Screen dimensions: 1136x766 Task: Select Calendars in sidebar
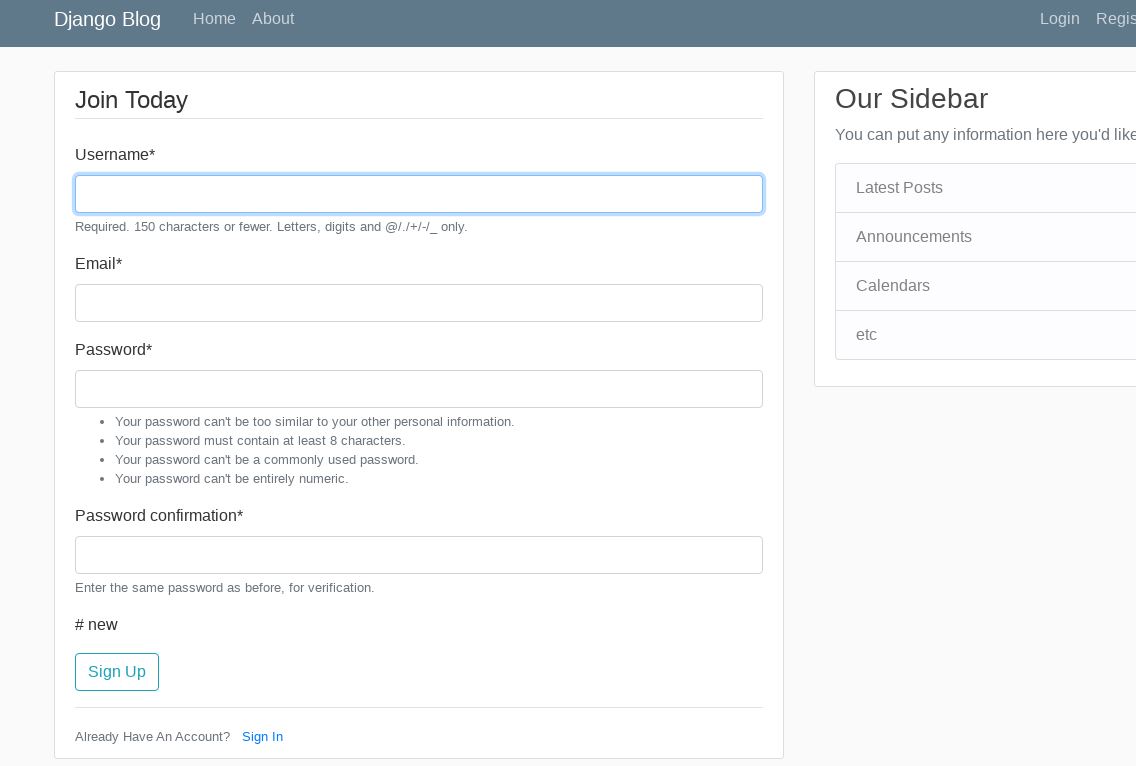point(892,286)
